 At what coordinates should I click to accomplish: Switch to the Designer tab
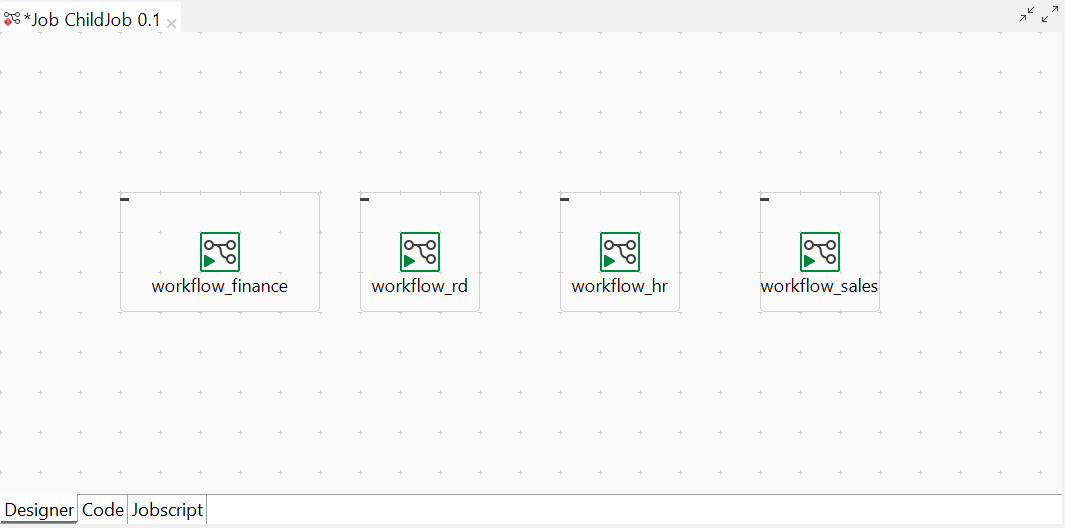40,510
